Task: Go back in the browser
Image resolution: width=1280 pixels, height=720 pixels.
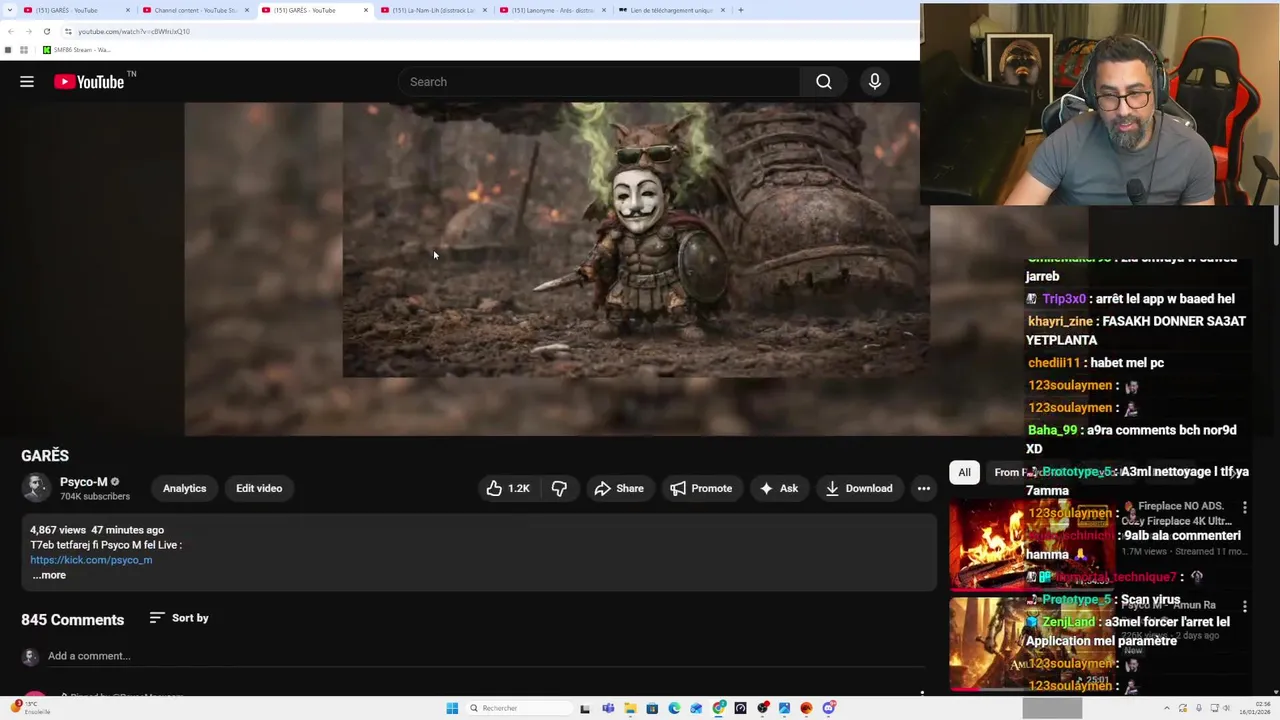Action: pyautogui.click(x=9, y=31)
